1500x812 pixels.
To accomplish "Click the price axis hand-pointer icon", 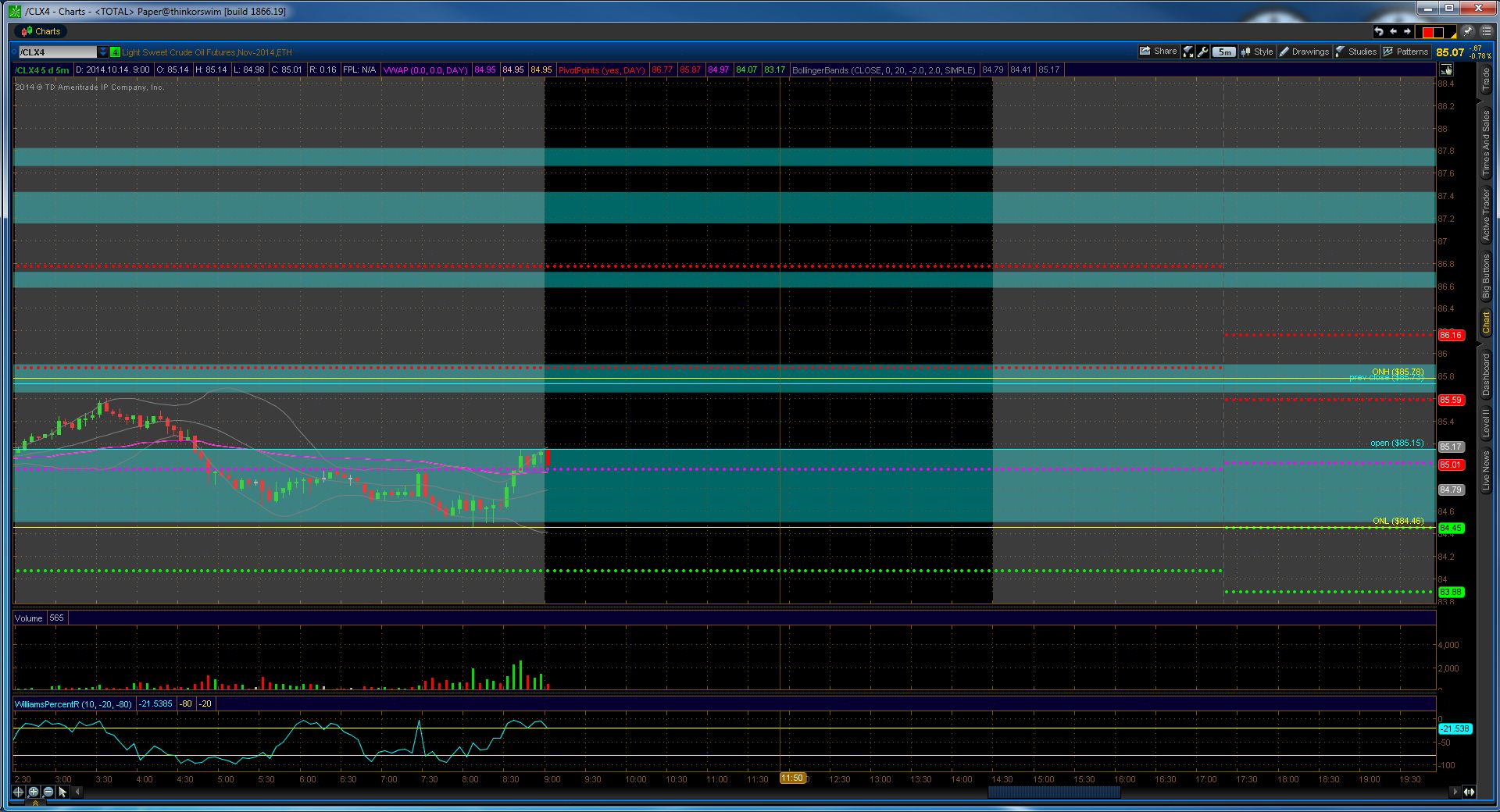I will (x=1445, y=70).
